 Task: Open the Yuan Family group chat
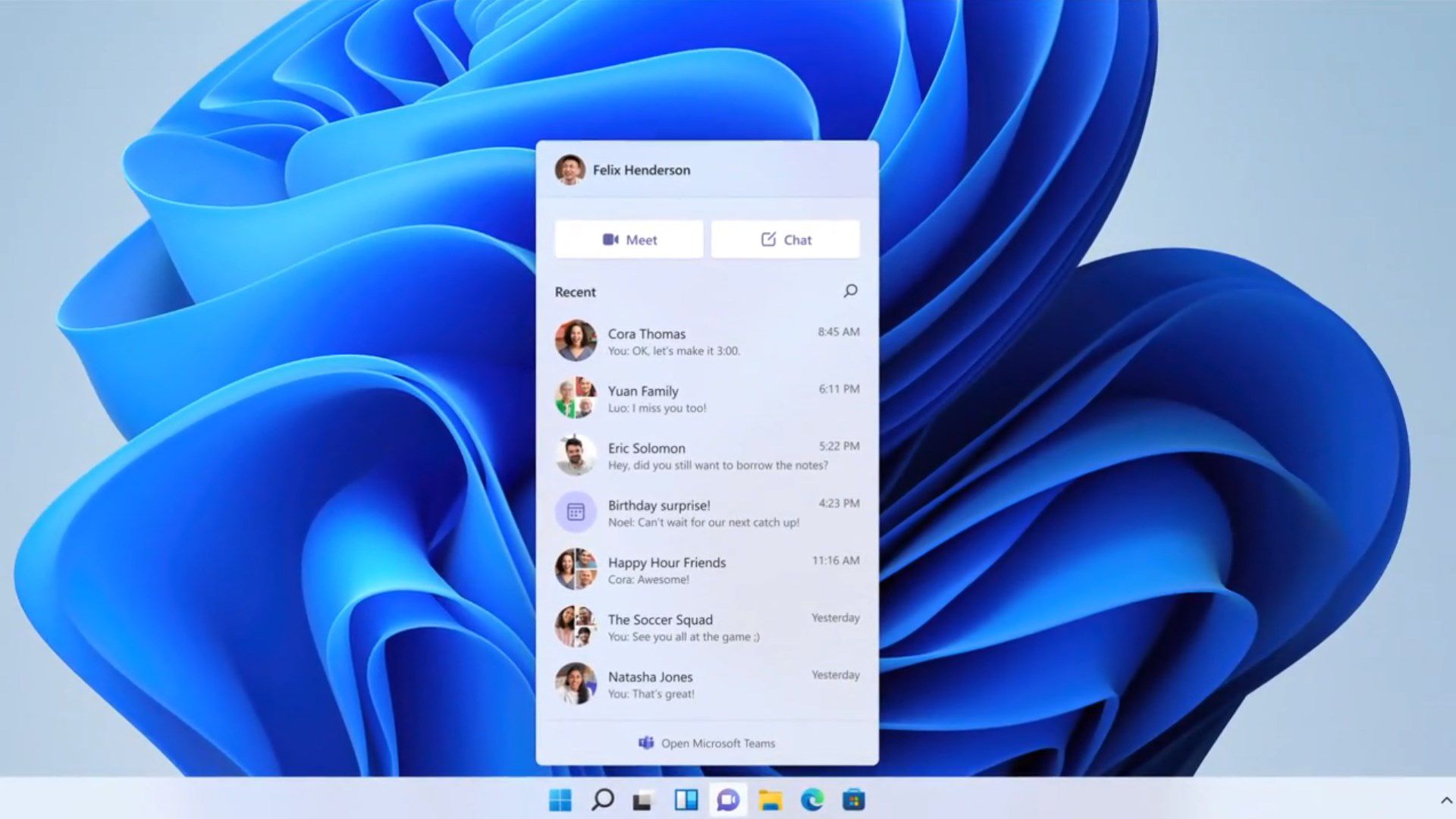[707, 397]
